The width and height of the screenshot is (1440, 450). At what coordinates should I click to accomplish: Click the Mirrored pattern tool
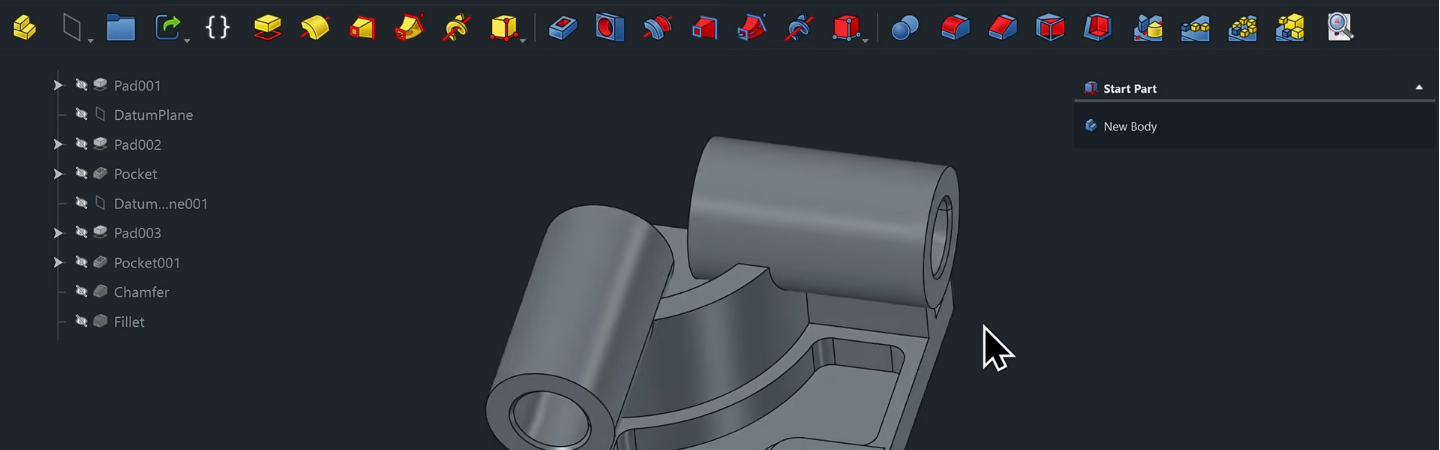(1147, 27)
